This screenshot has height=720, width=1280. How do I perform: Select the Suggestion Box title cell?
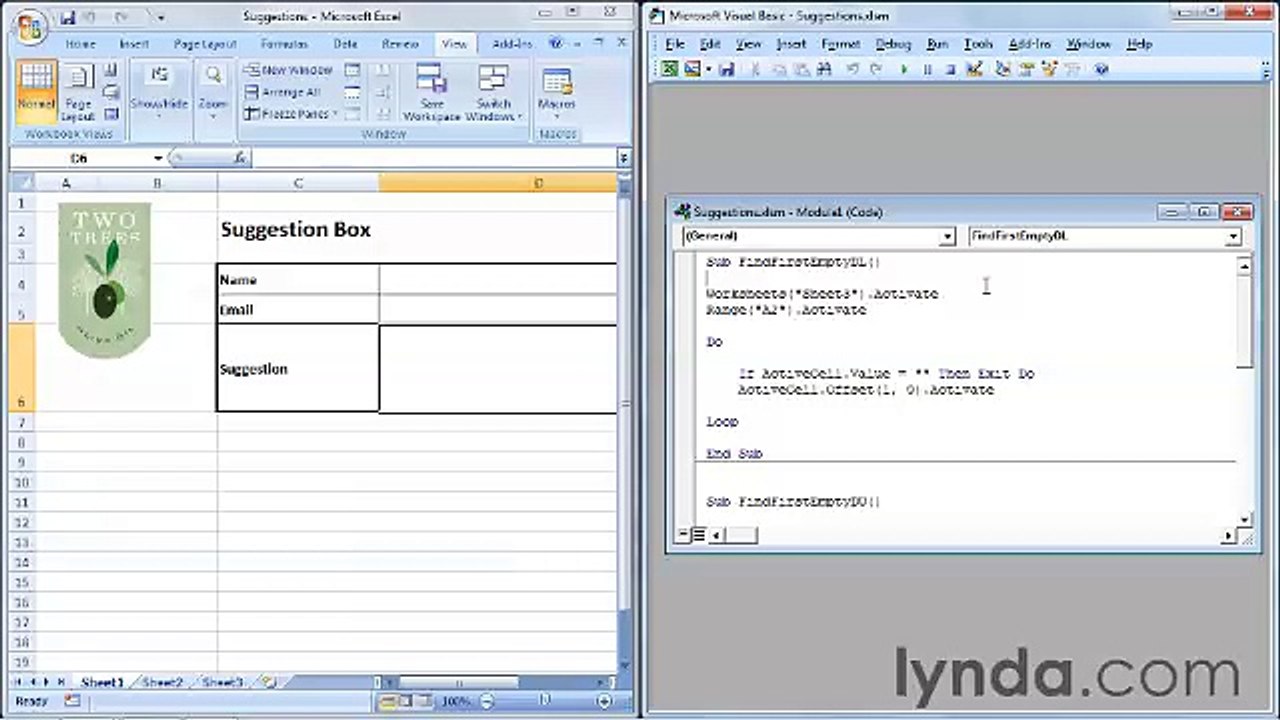(298, 229)
